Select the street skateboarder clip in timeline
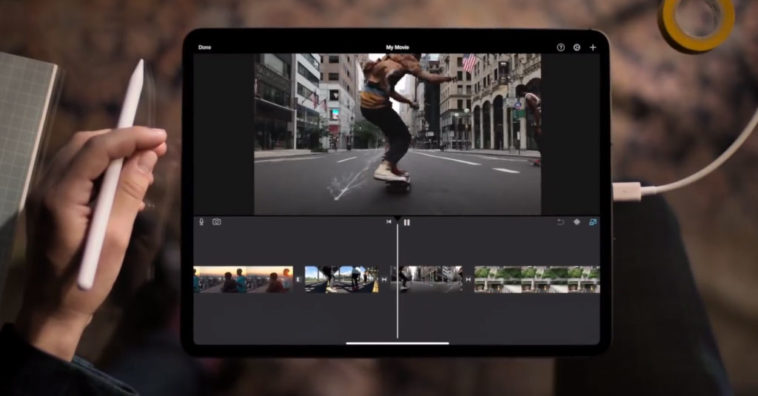Image resolution: width=758 pixels, height=396 pixels. pos(426,279)
